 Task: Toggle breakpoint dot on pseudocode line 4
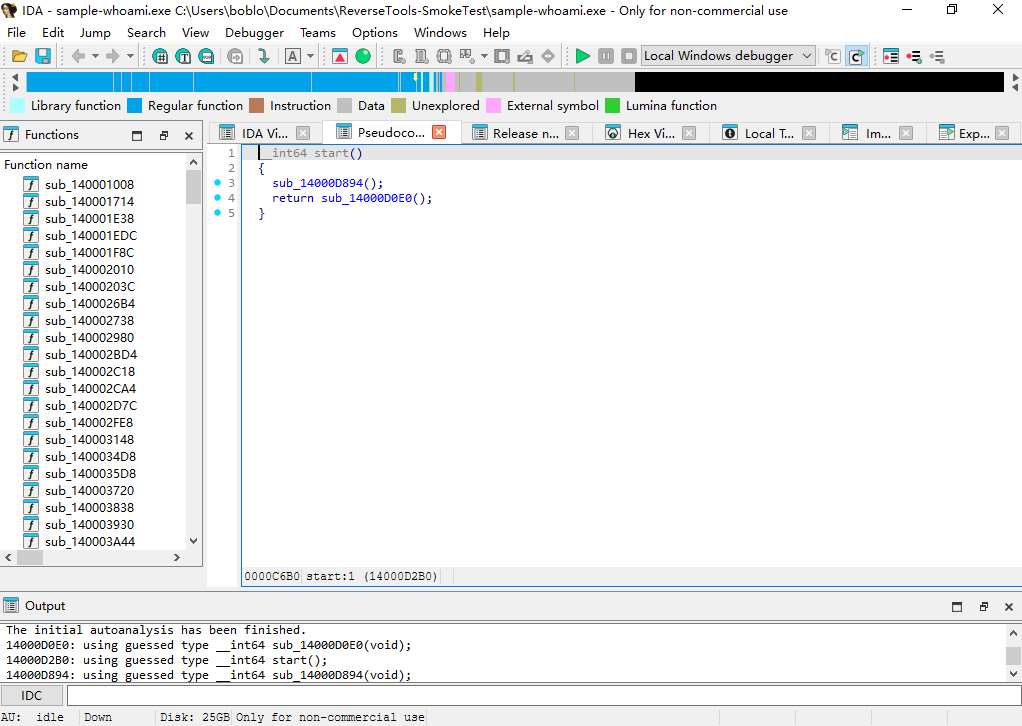[218, 198]
